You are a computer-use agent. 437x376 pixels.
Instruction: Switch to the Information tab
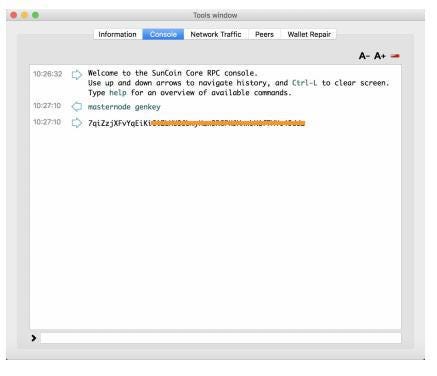[118, 34]
